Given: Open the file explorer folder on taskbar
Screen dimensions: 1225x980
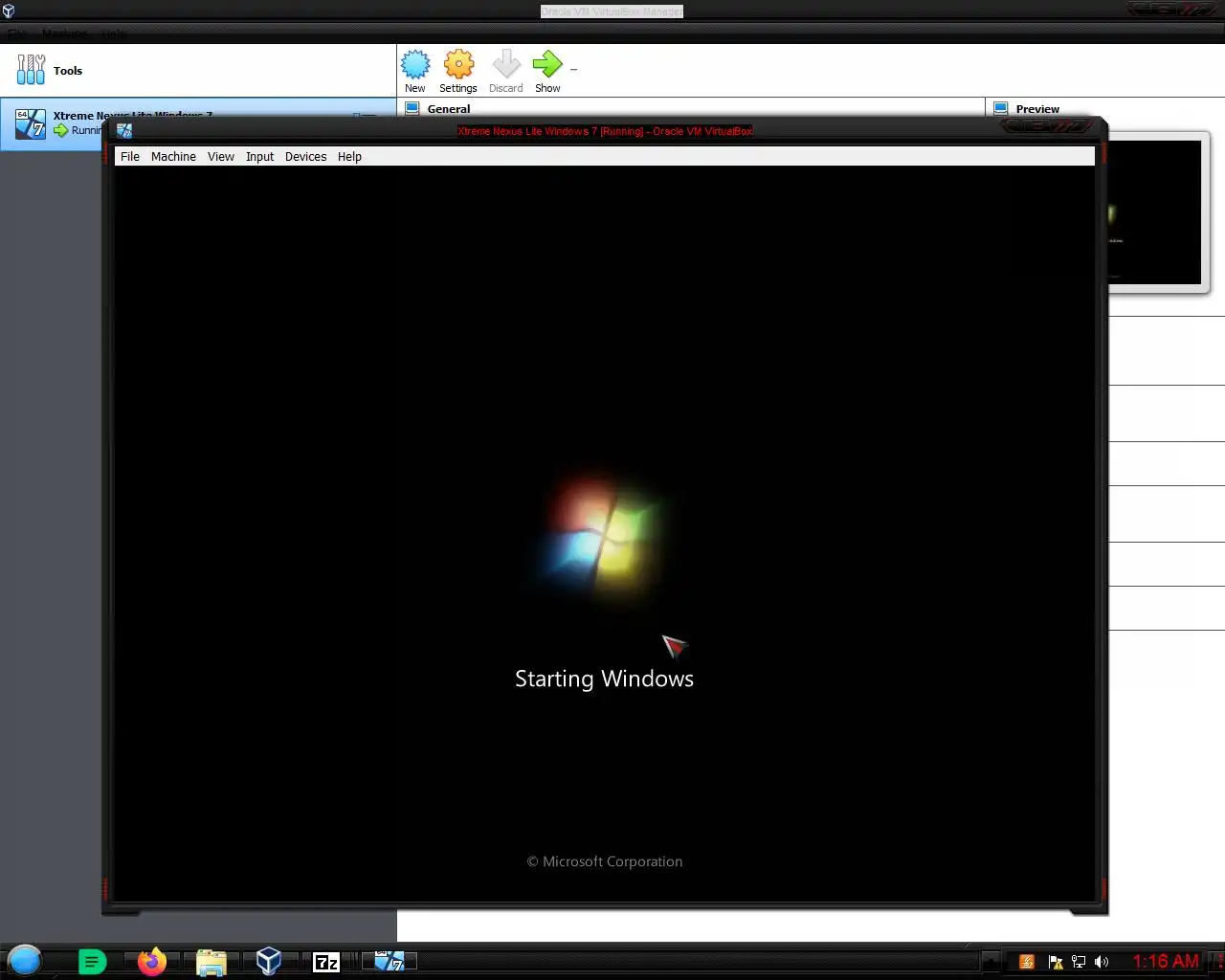Looking at the screenshot, I should [211, 962].
